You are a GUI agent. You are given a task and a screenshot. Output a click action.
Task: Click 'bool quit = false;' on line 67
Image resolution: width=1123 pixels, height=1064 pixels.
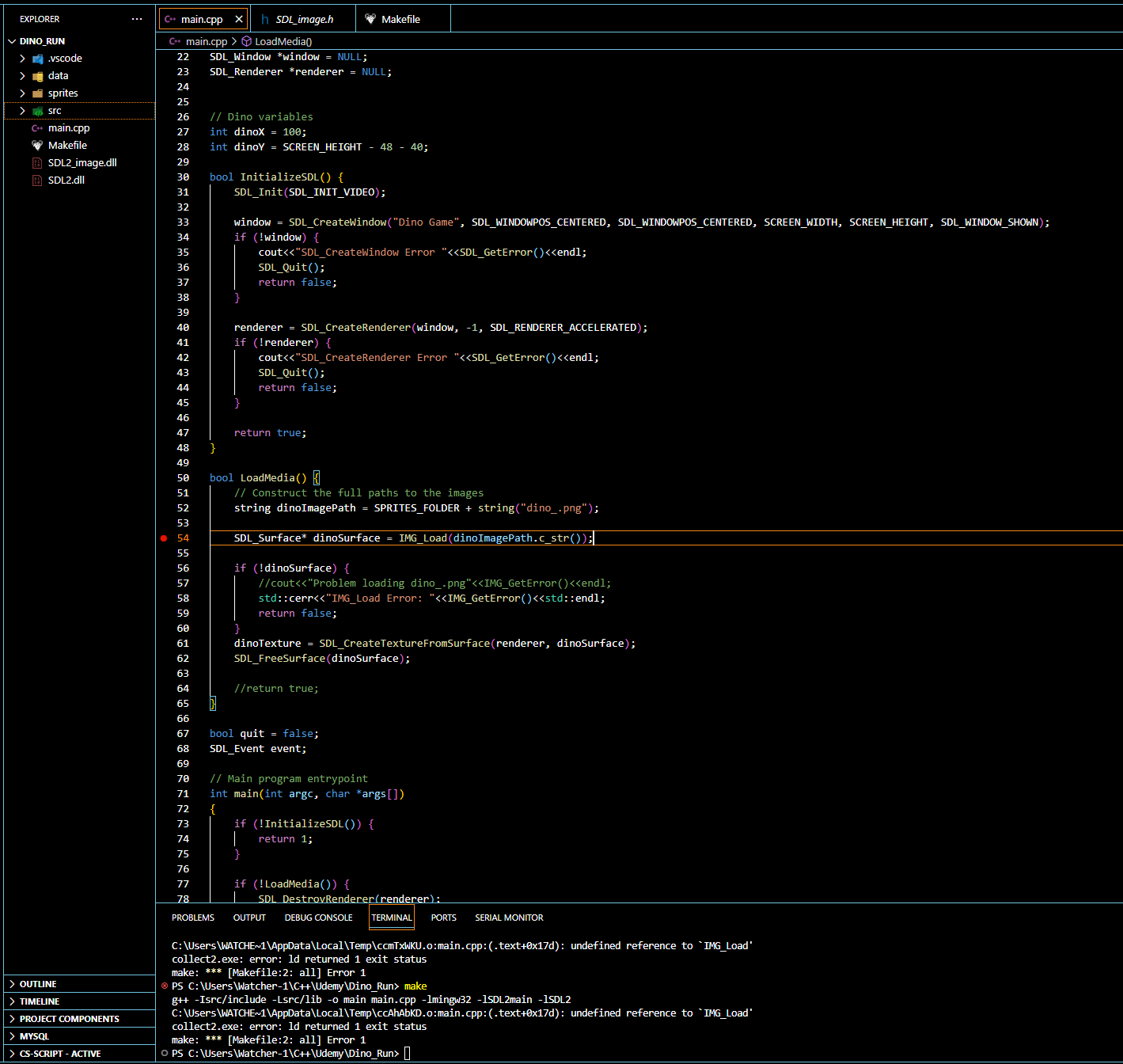[264, 734]
